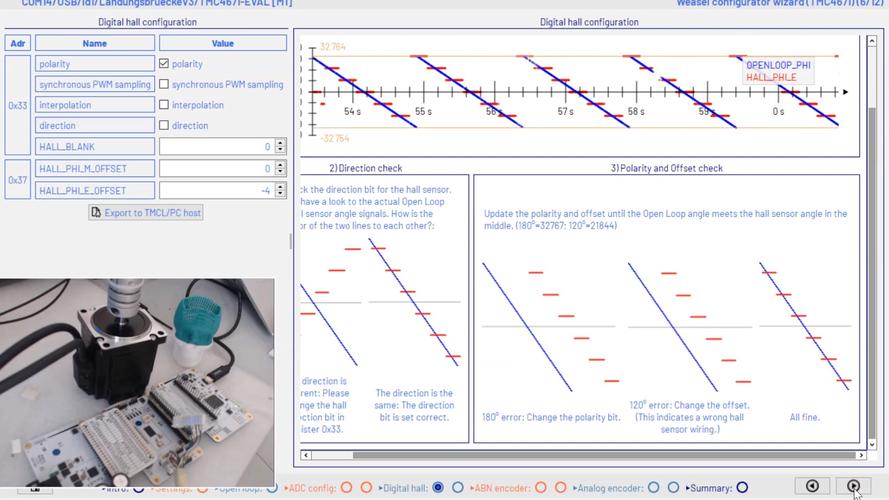Click the Digital hall step label
This screenshot has width=889, height=500.
click(404, 488)
